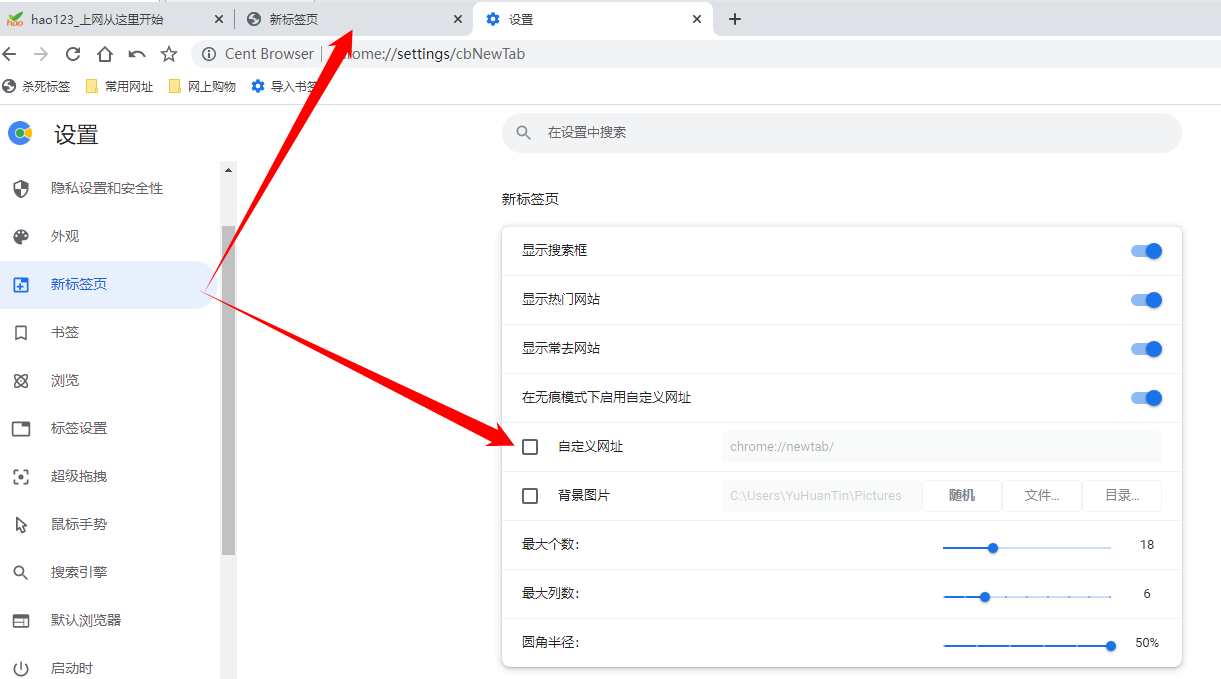Click the 在设置中搜索 search field
The height and width of the screenshot is (679, 1221).
pyautogui.click(x=840, y=132)
